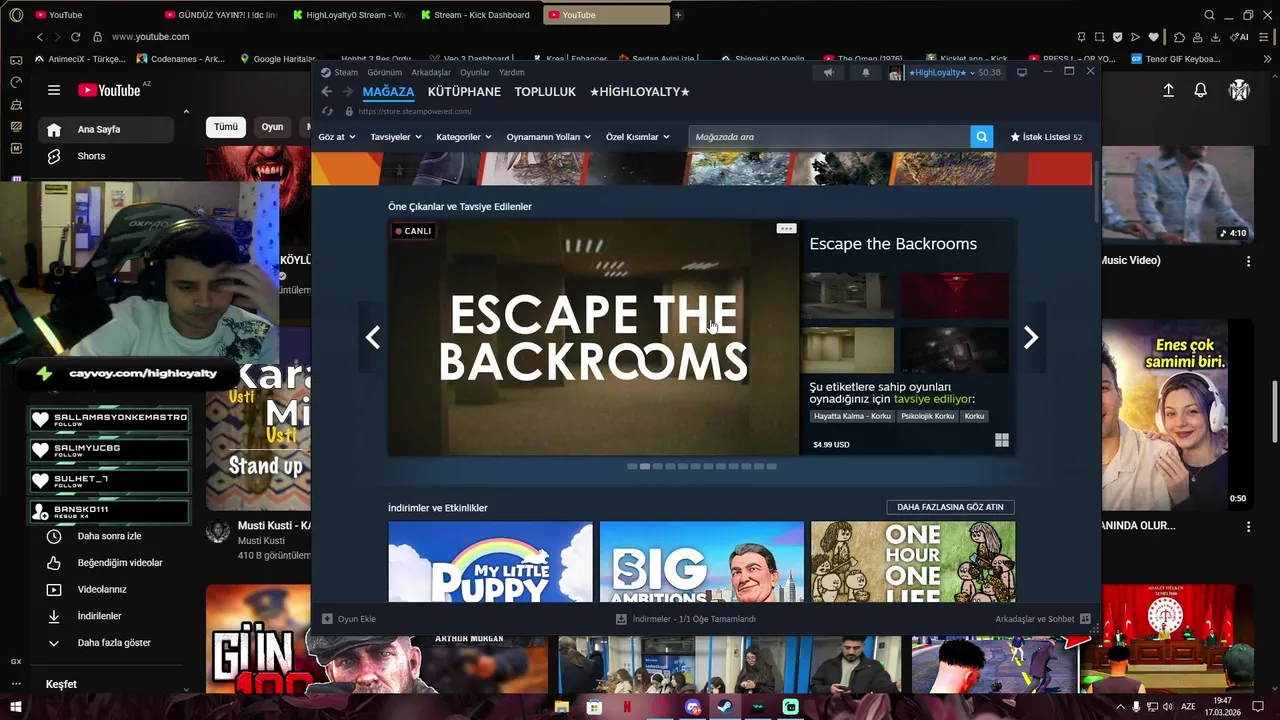The height and width of the screenshot is (720, 1280).
Task: Open the Yardım menu
Action: [512, 72]
